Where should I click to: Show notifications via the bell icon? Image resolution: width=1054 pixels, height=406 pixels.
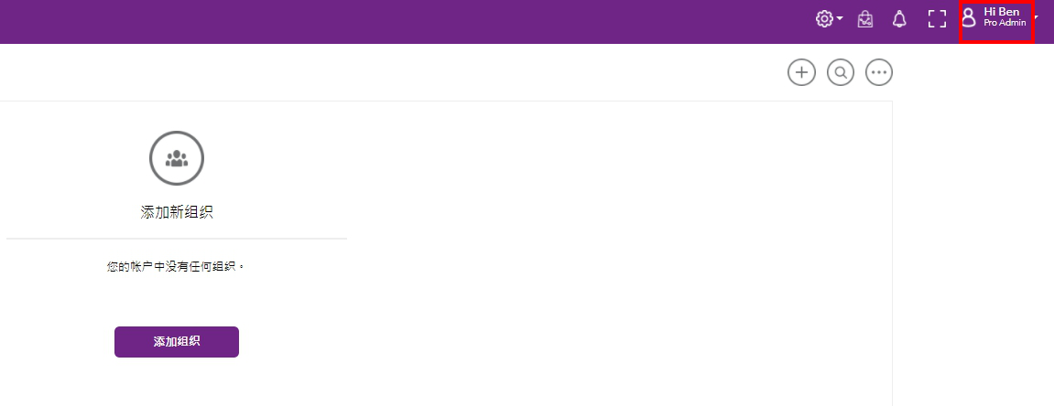click(x=899, y=19)
